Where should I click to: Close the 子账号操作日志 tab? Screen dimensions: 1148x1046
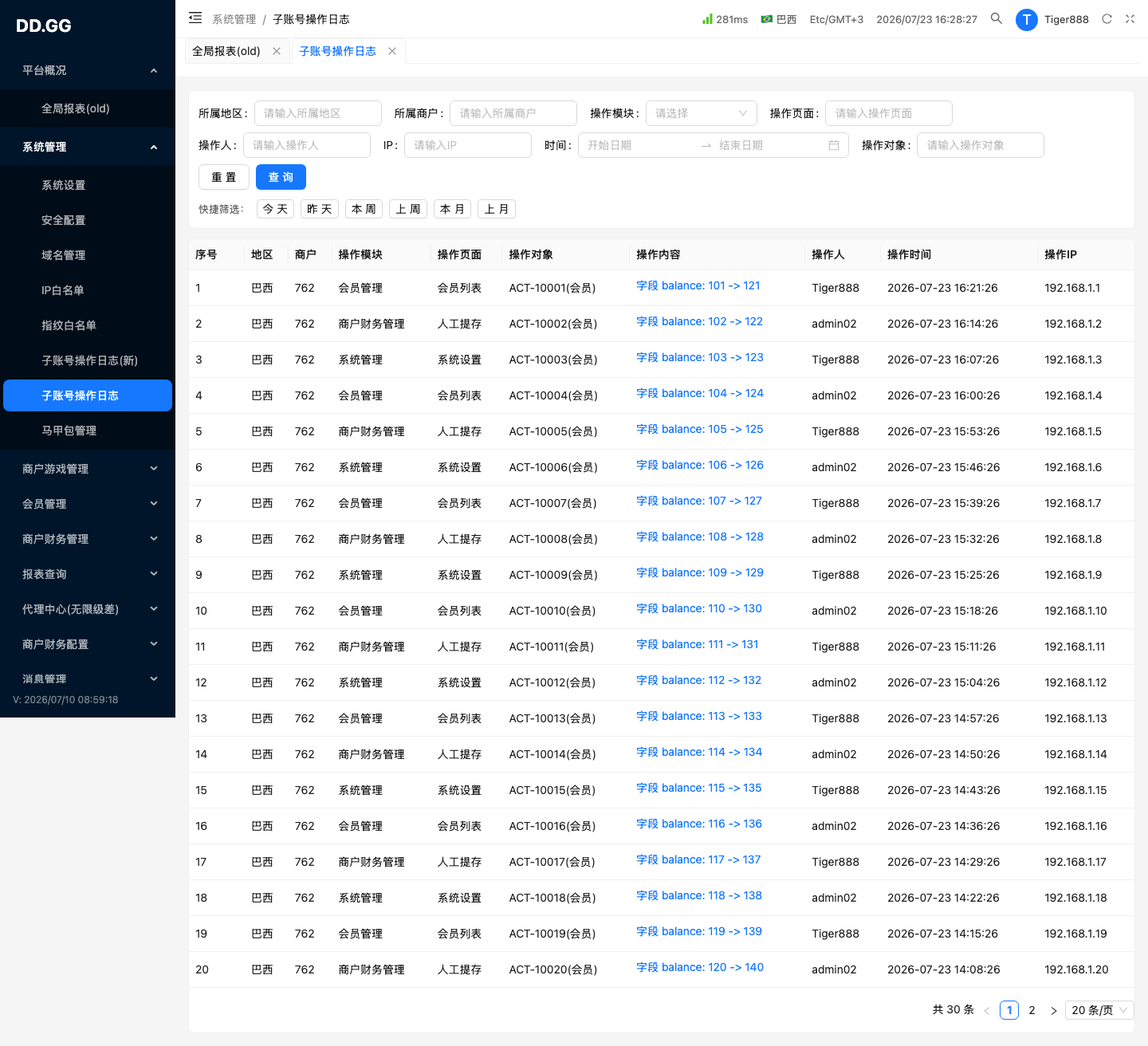coord(392,51)
